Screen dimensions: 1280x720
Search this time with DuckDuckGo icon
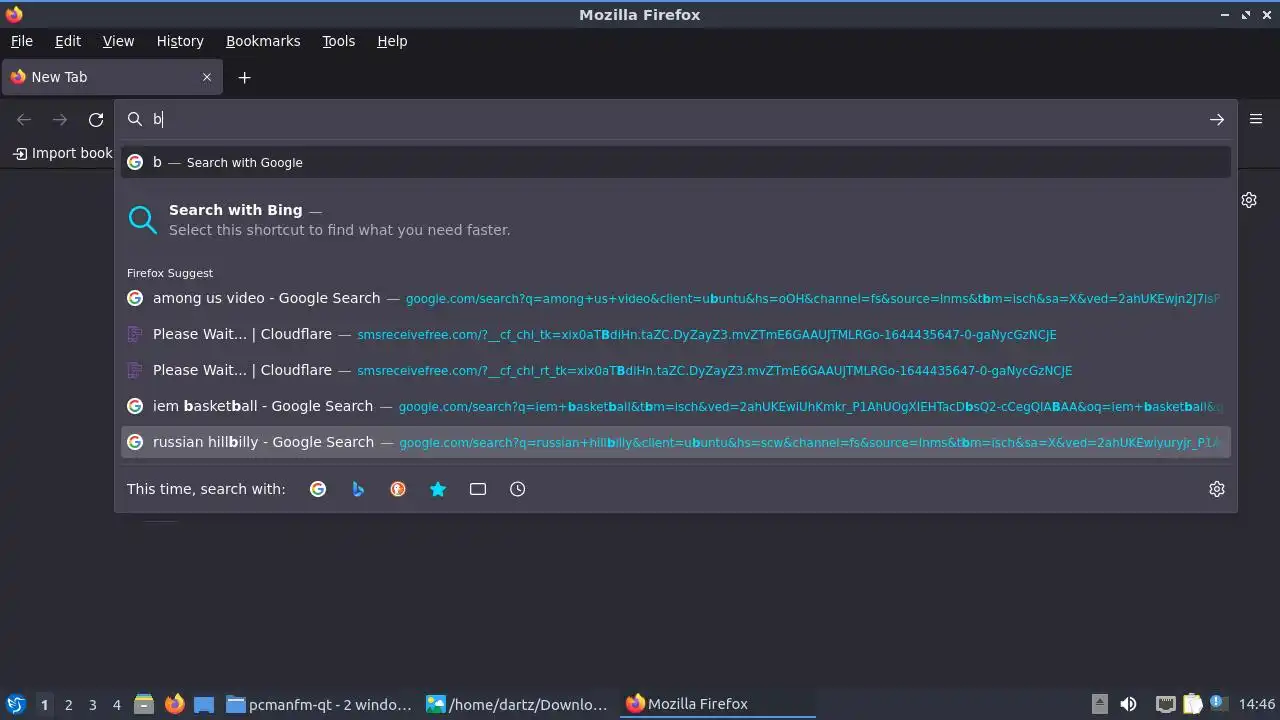[x=398, y=489]
